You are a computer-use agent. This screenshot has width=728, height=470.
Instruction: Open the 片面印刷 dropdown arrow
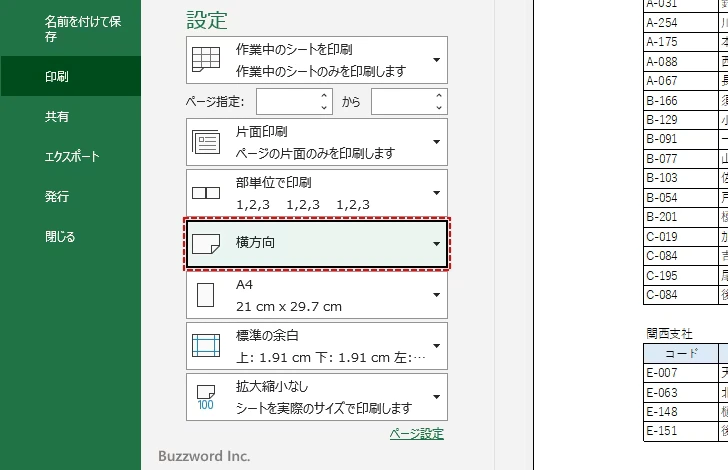pos(436,142)
